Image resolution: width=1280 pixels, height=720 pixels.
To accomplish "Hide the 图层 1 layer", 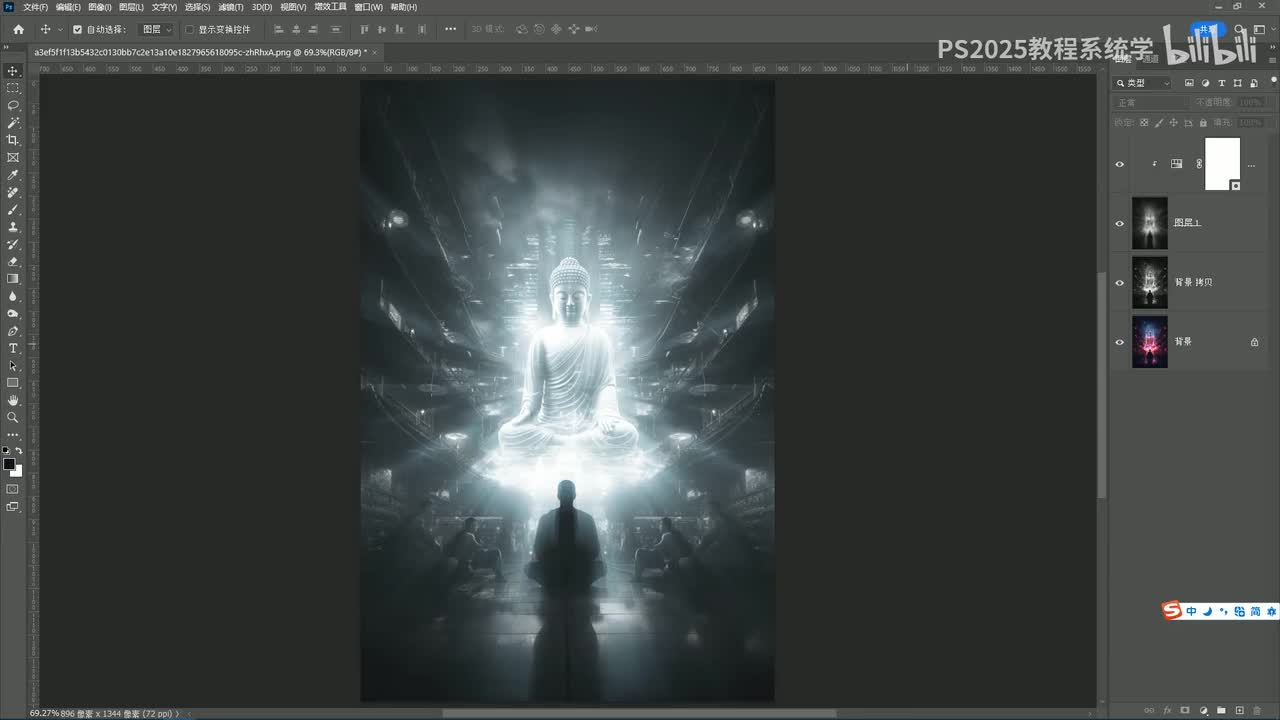I will point(1119,223).
